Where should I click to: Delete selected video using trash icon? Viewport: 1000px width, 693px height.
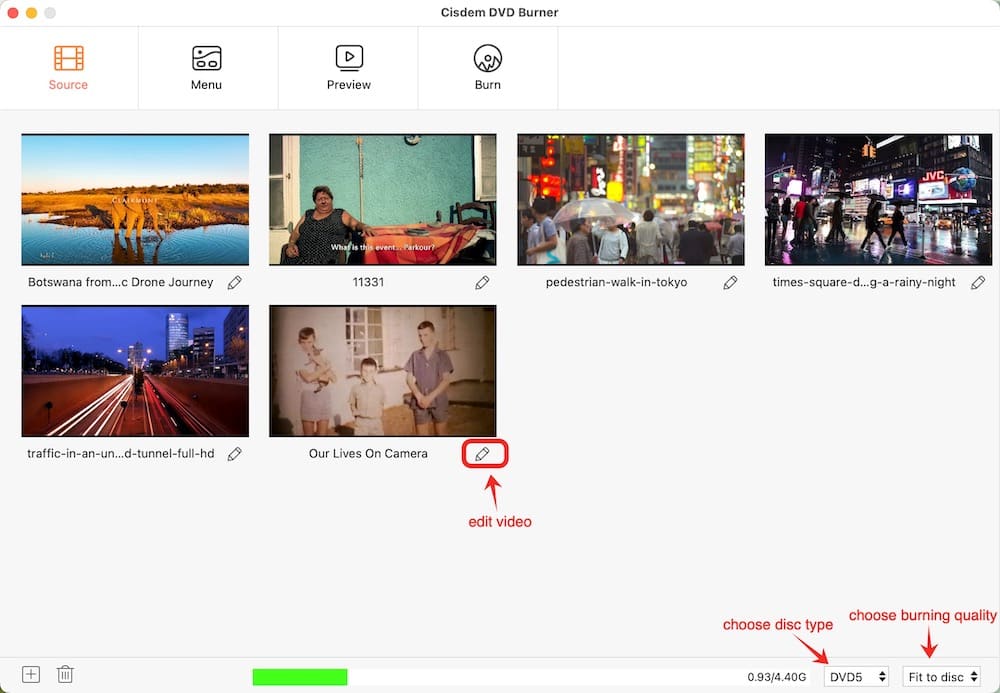tap(65, 675)
